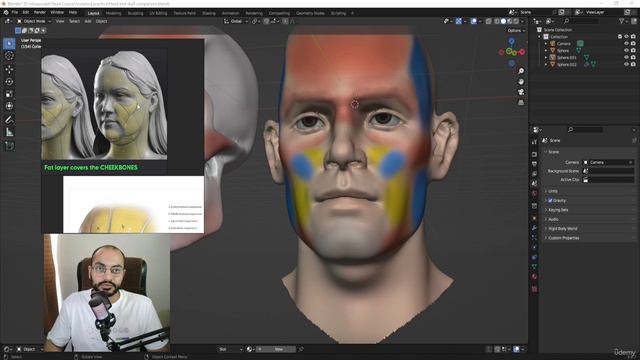Select the Add Cube tool
This screenshot has height=360, width=640.
click(9, 146)
